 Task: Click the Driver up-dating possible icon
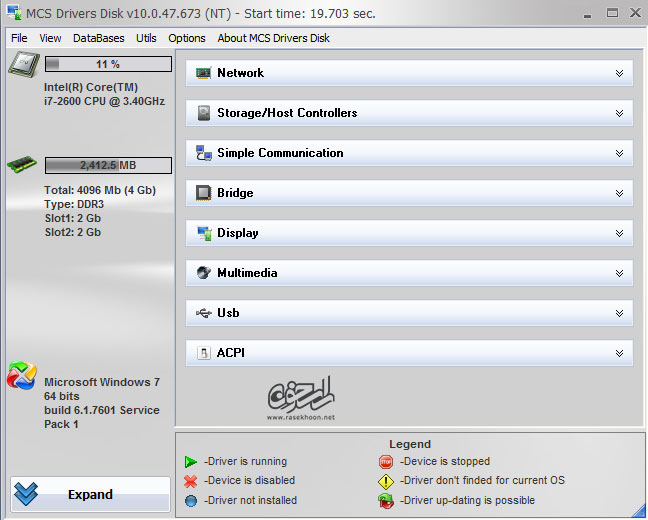pyautogui.click(x=386, y=501)
